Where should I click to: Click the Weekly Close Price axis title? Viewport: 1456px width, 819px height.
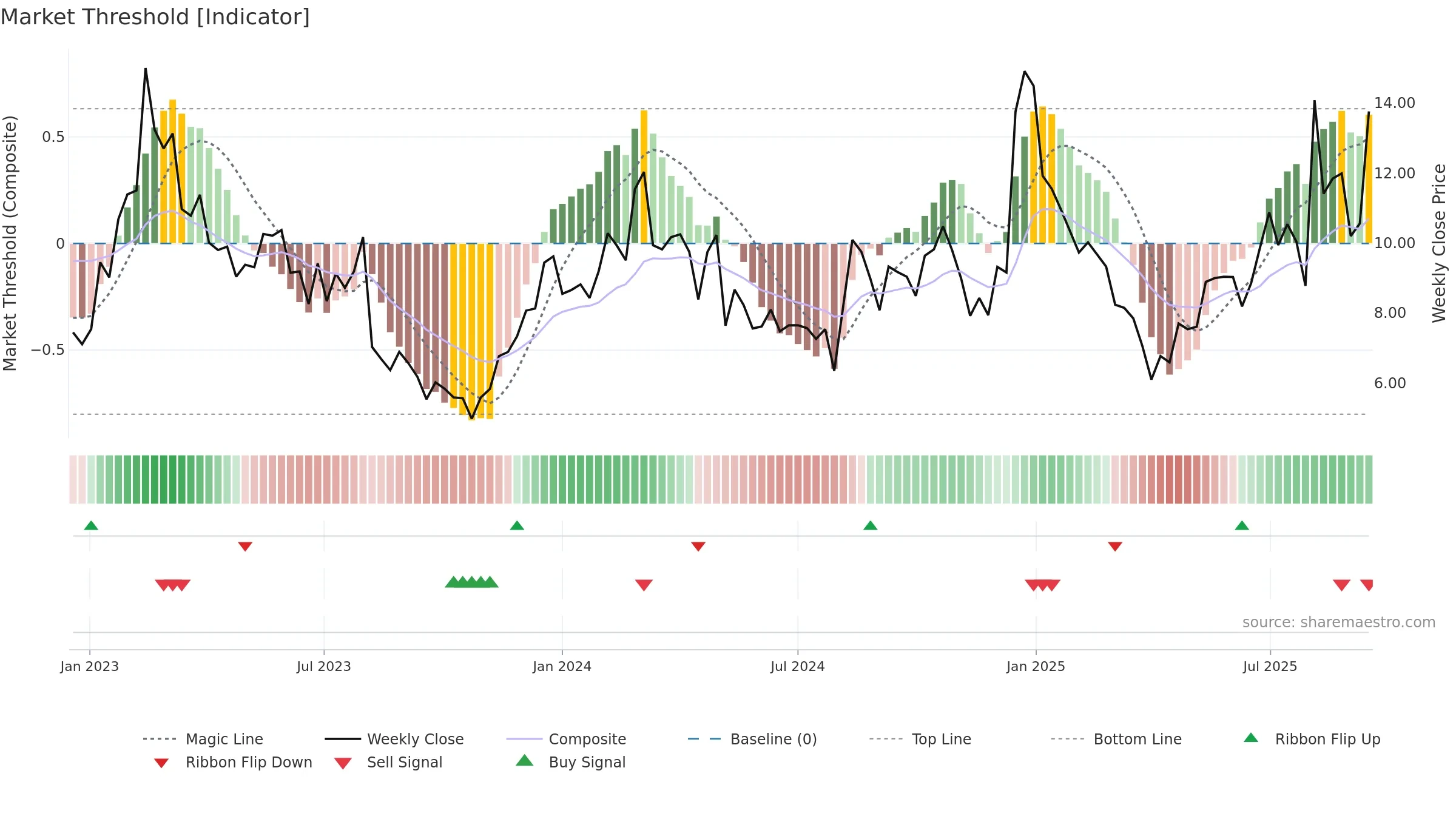[x=1439, y=243]
